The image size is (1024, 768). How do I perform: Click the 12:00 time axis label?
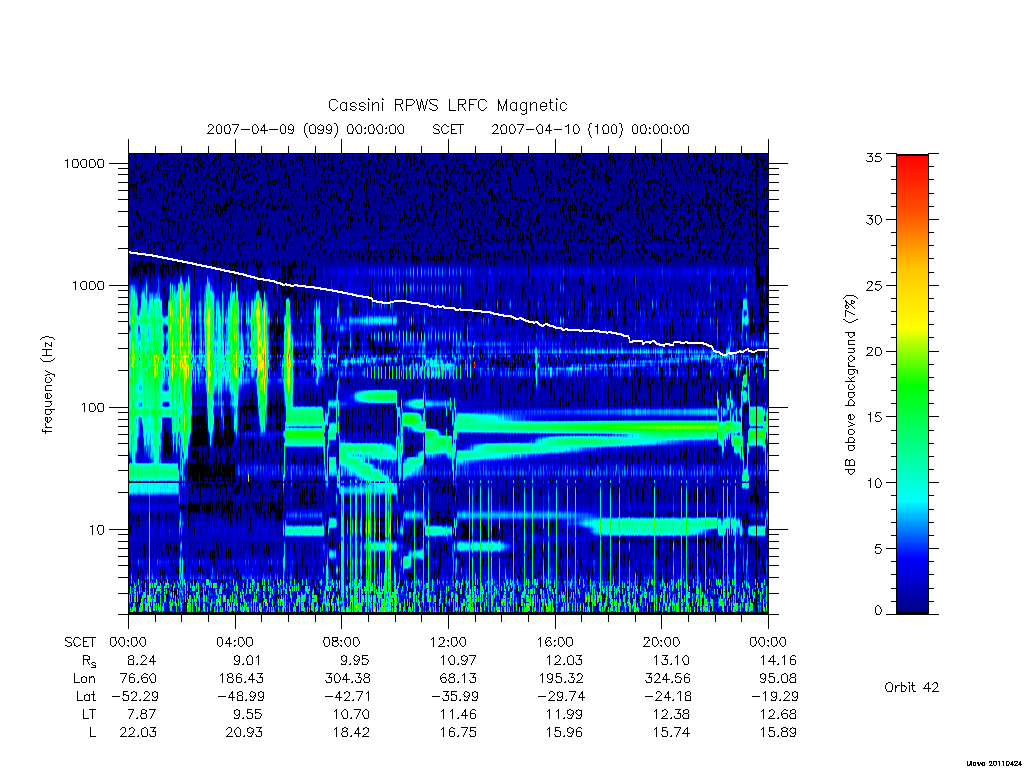pos(448,642)
